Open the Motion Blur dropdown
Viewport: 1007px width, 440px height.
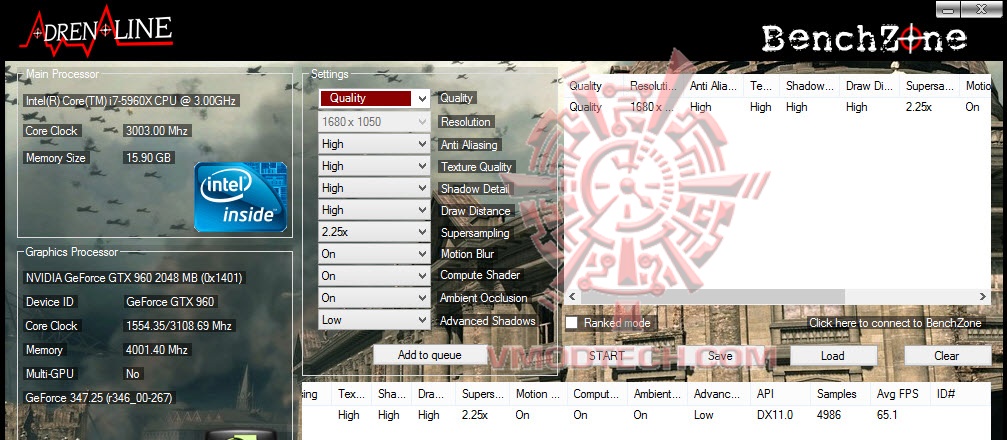pos(374,254)
